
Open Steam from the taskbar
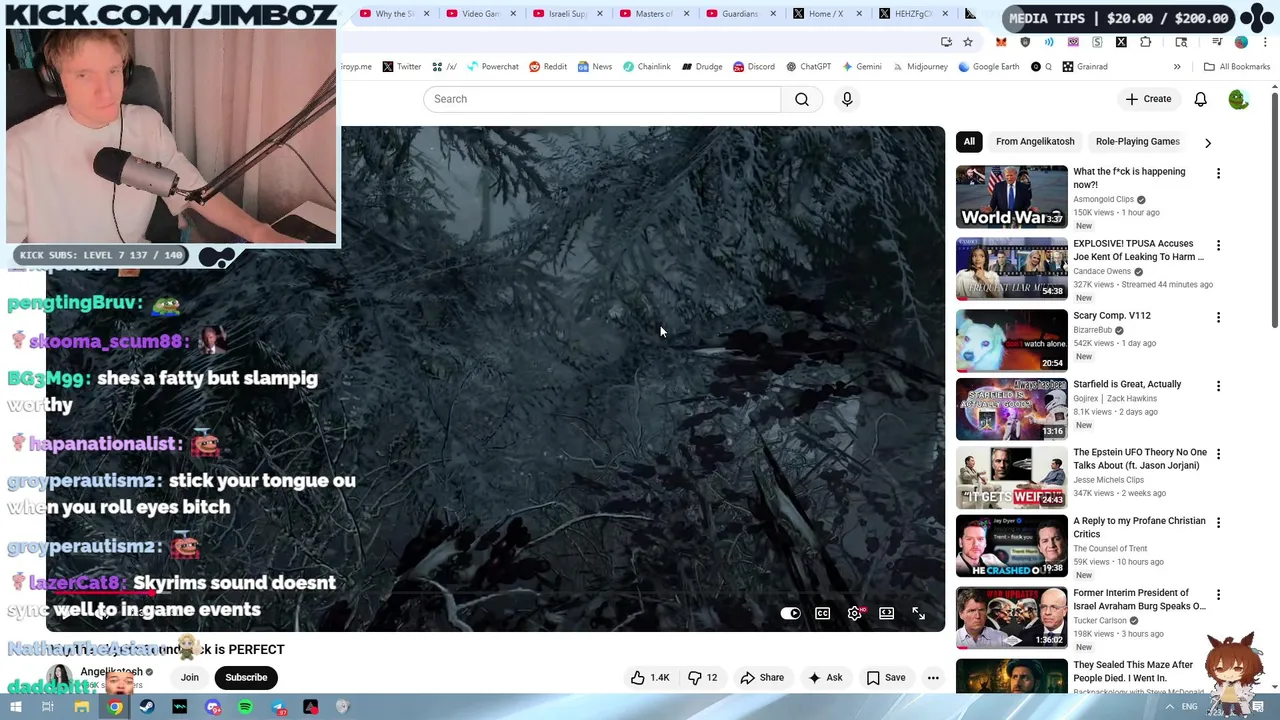pyautogui.click(x=147, y=707)
